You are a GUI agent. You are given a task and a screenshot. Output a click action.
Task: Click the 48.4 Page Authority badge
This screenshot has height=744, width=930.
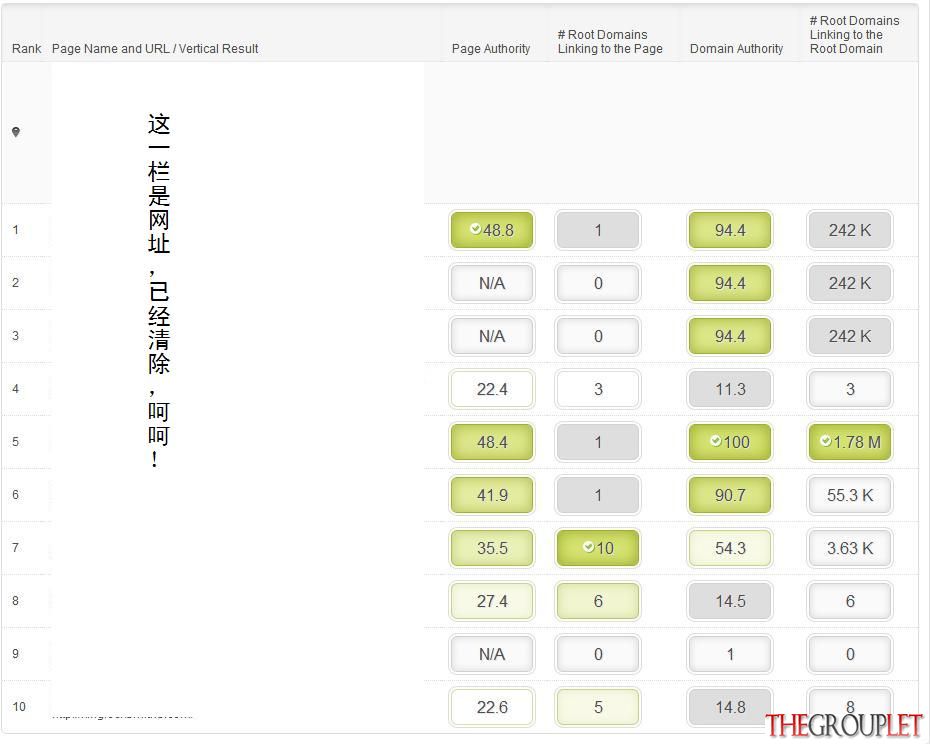point(492,442)
